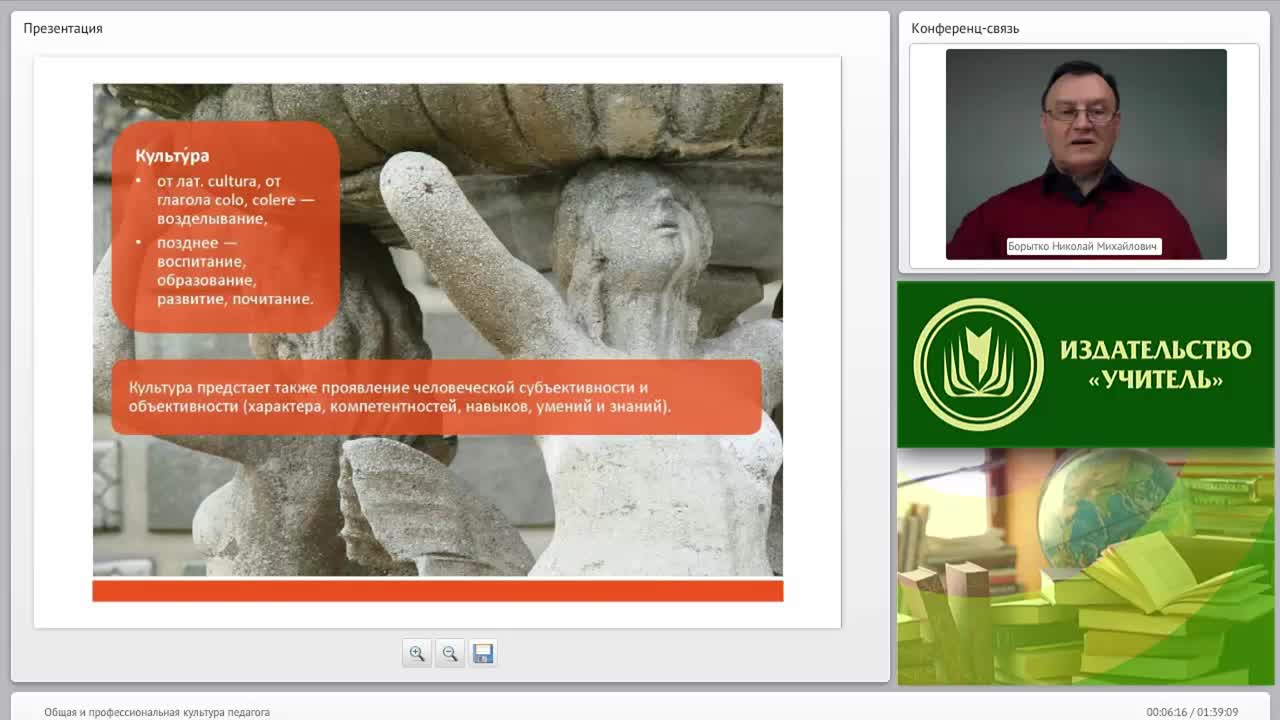Zoom in on the presentation slide

pos(417,653)
